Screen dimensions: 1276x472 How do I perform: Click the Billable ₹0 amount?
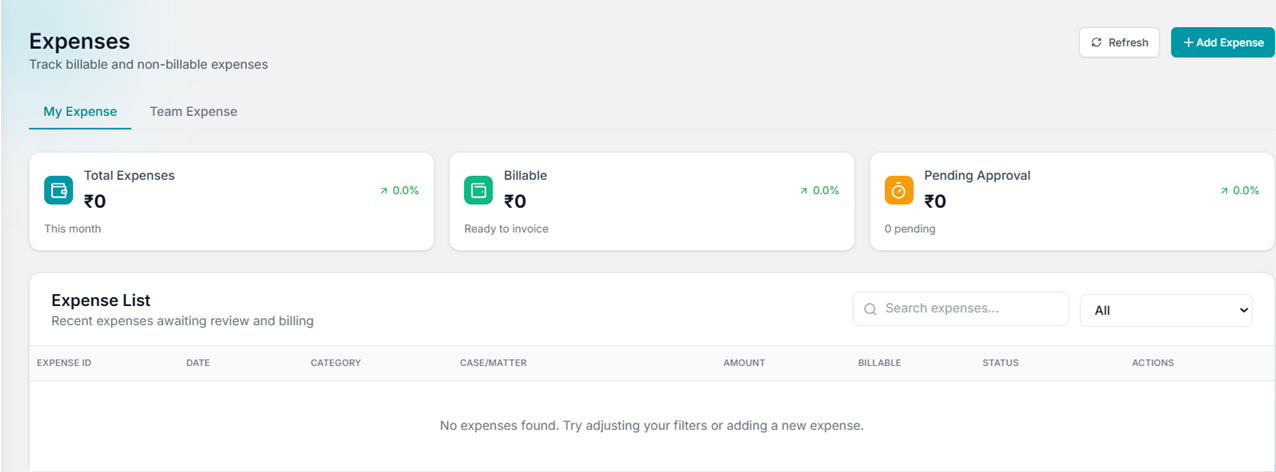[x=515, y=201]
